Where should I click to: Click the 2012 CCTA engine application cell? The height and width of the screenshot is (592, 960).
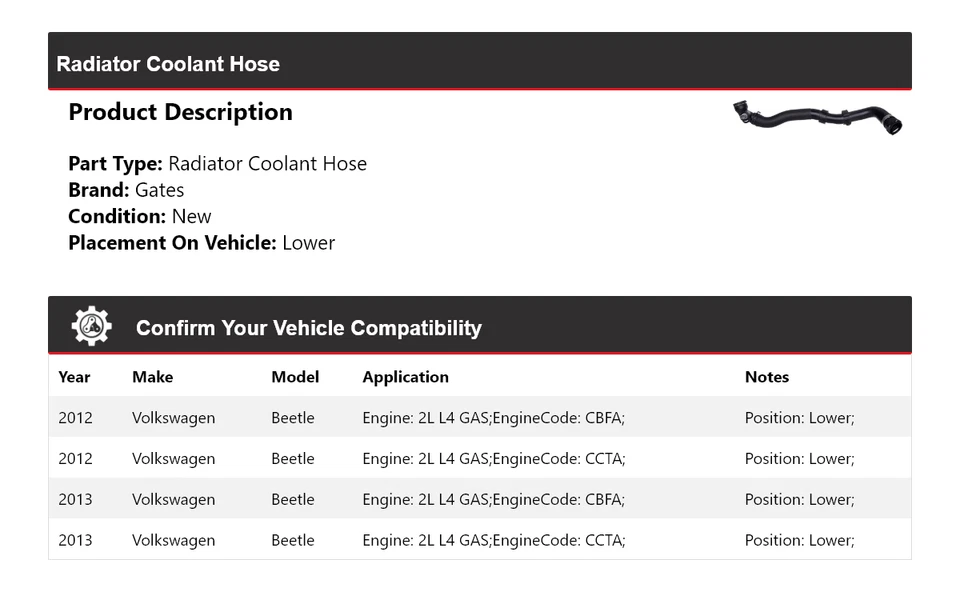click(493, 459)
